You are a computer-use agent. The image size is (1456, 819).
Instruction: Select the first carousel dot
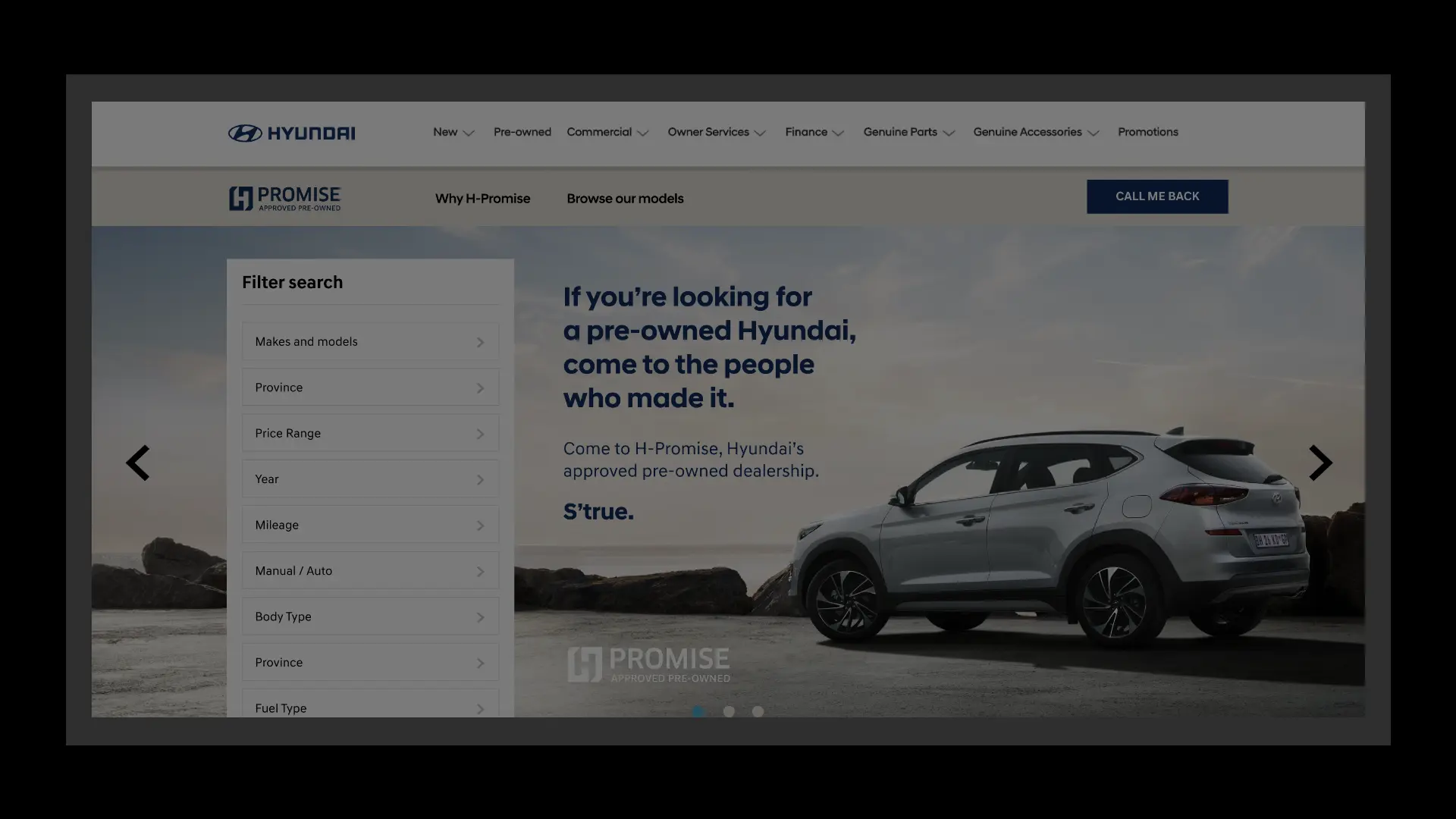(x=698, y=711)
